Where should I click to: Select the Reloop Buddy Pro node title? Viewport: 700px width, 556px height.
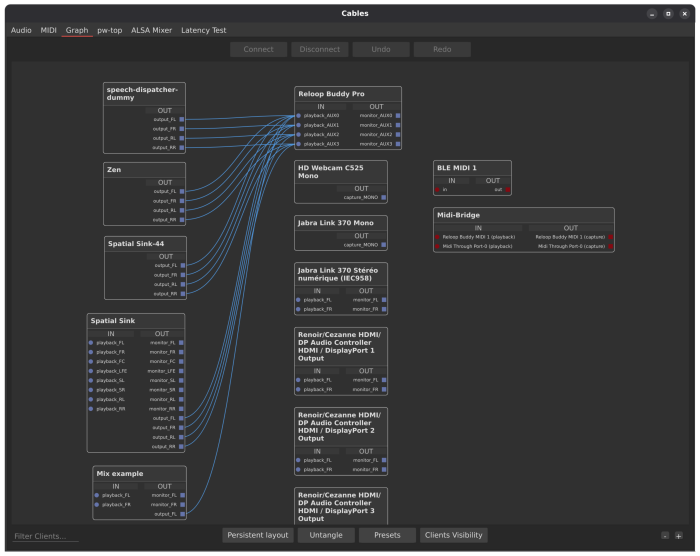(x=331, y=94)
